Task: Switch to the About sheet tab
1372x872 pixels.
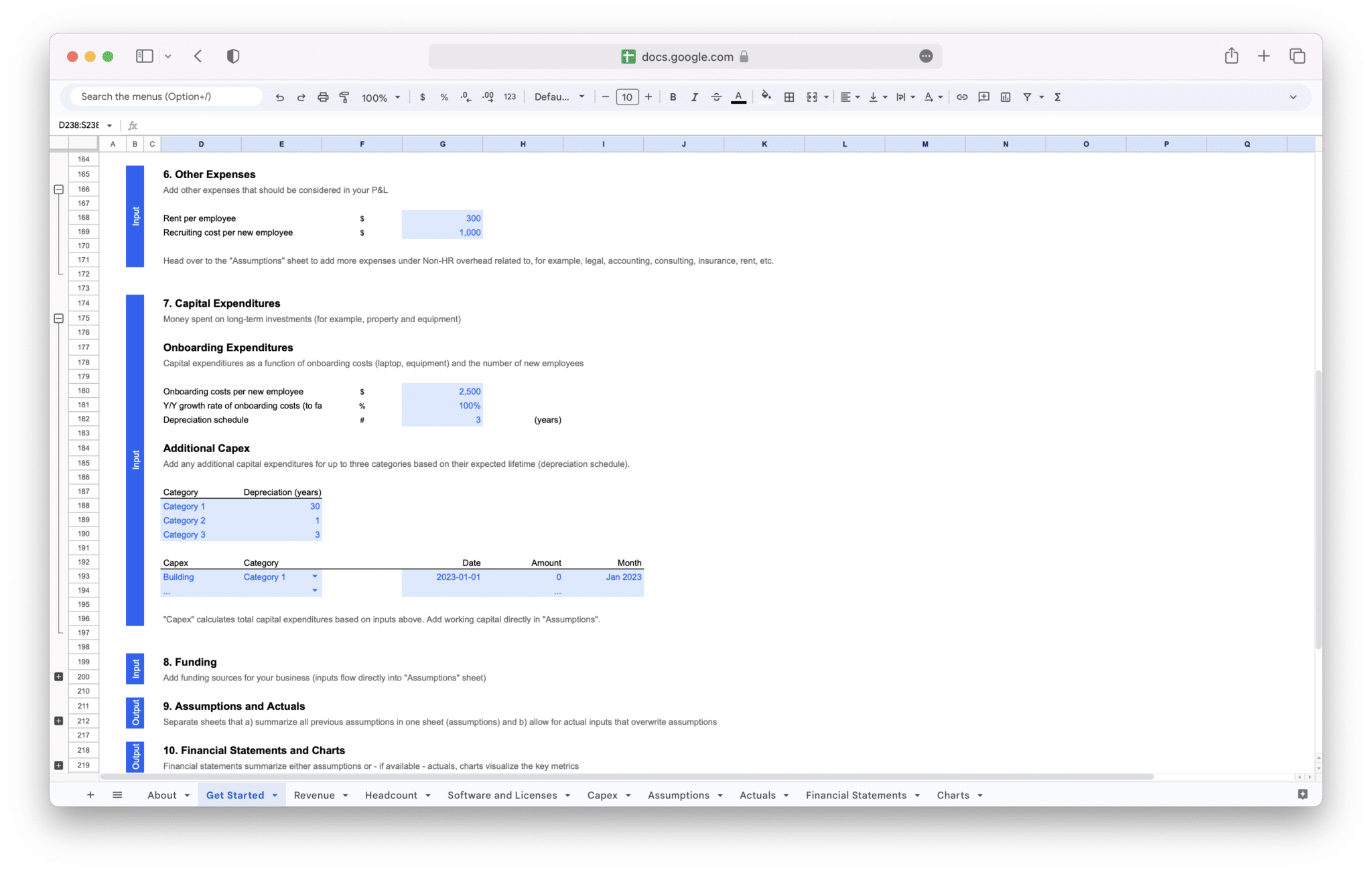Action: 162,795
